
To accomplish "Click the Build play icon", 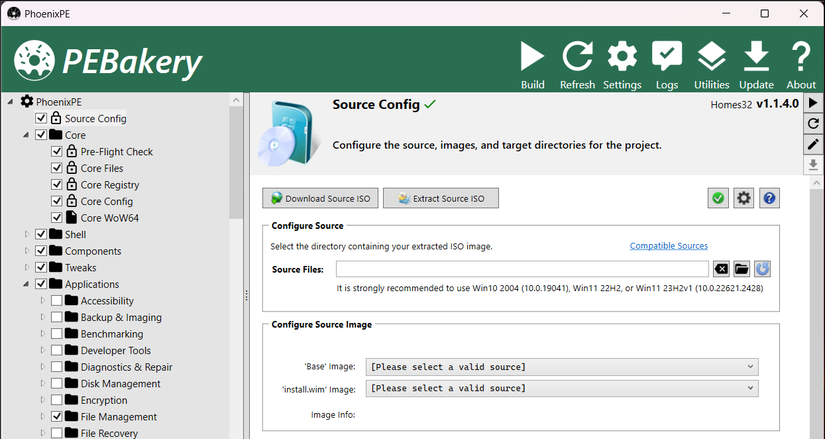I will pos(532,57).
